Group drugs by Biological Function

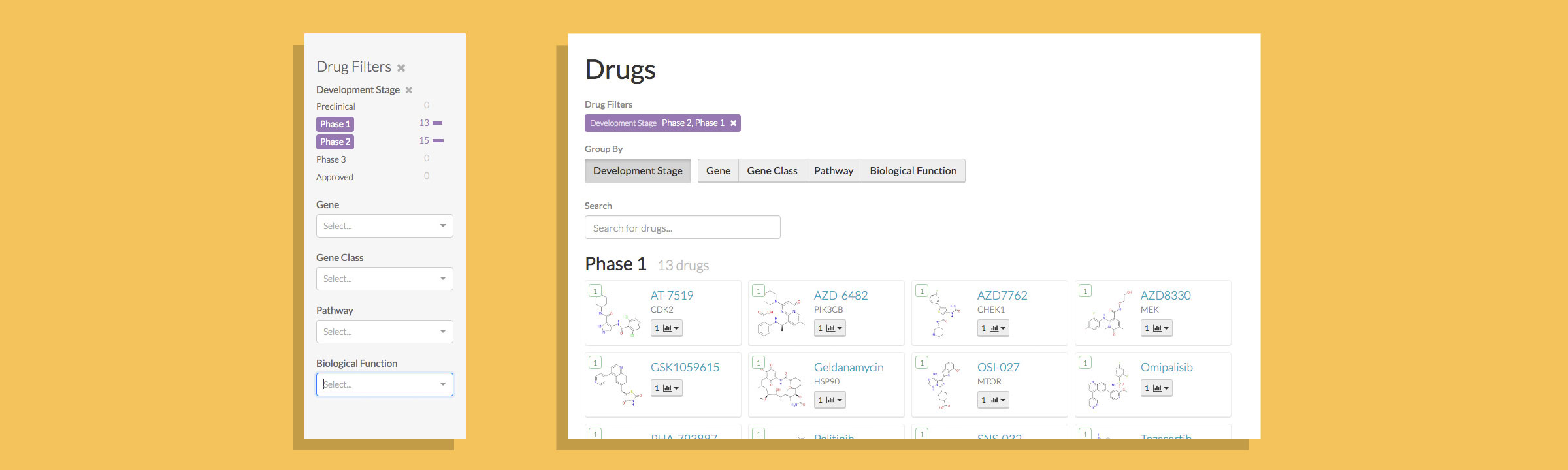913,171
